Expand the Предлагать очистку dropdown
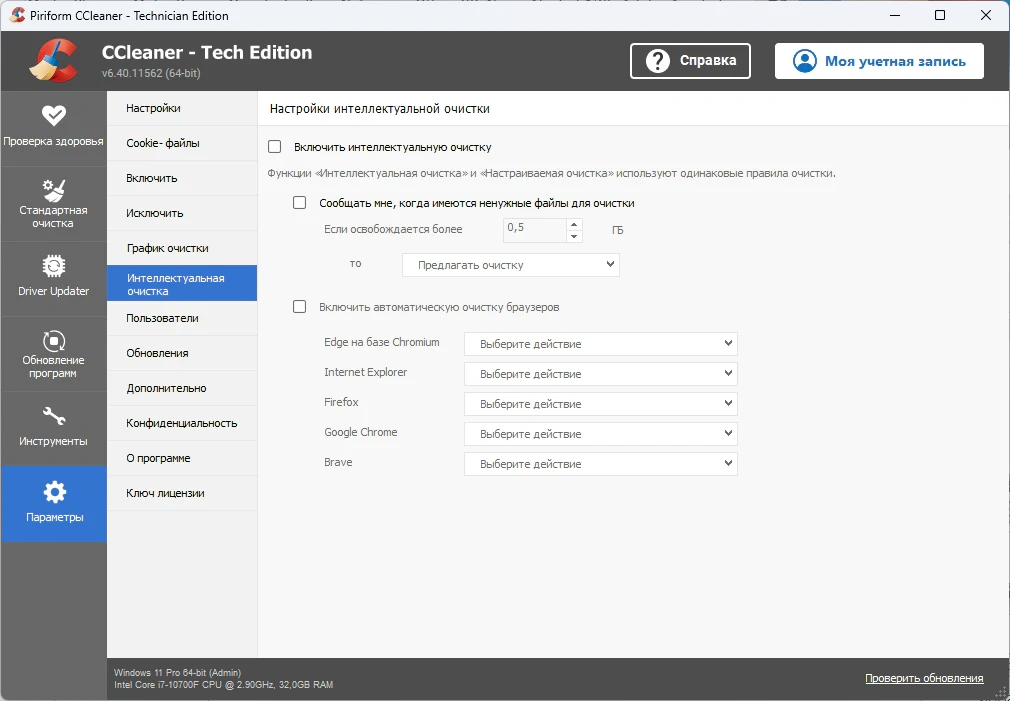The image size is (1010, 701). click(511, 265)
